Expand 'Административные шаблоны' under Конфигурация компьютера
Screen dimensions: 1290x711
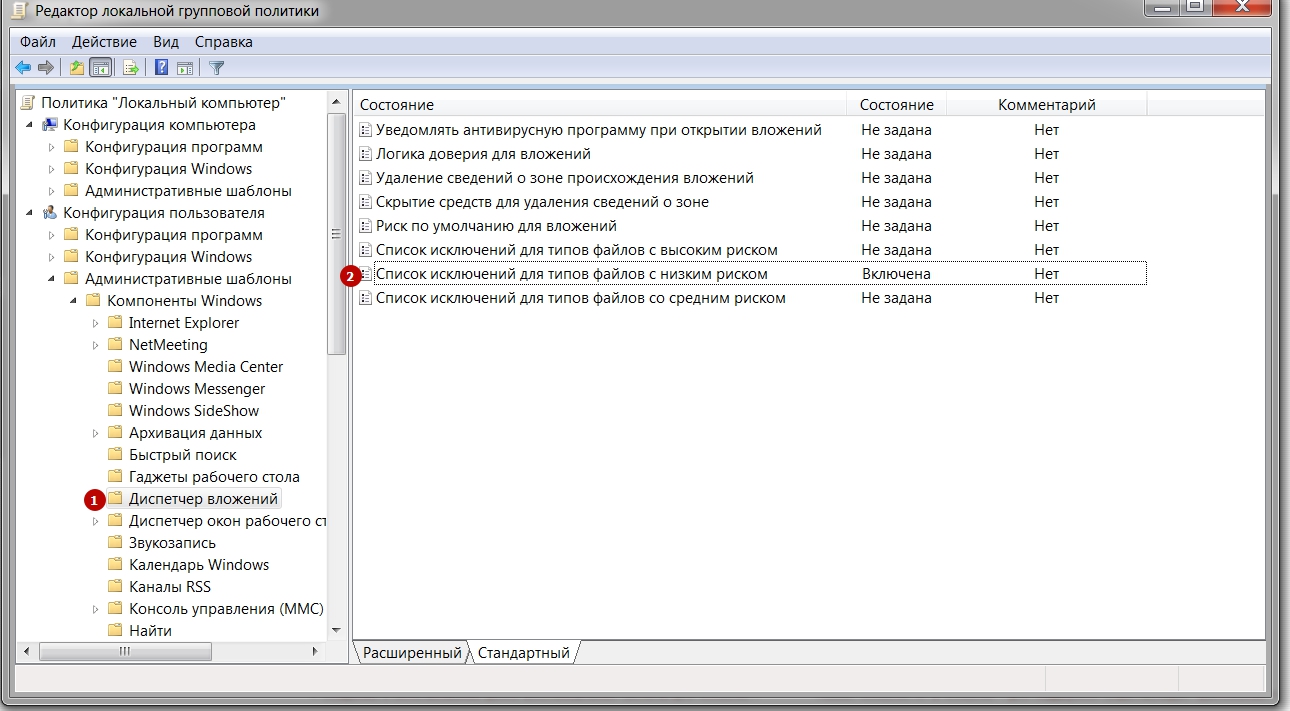pos(51,191)
